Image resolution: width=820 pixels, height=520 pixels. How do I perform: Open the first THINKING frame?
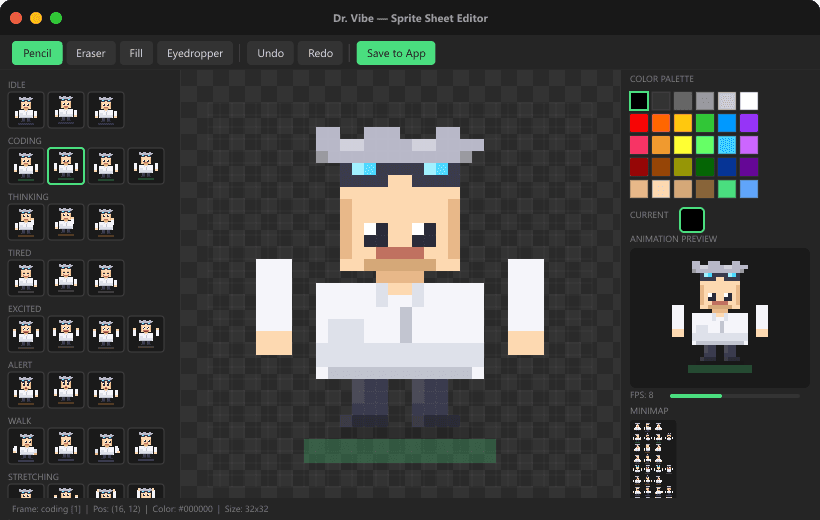point(26,222)
